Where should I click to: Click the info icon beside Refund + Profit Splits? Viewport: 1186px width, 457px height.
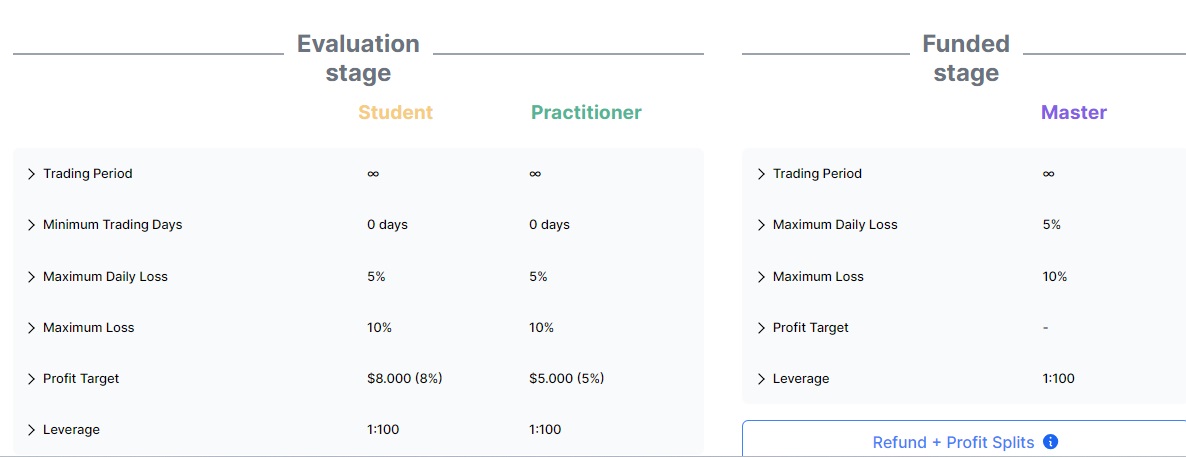pos(1050,442)
